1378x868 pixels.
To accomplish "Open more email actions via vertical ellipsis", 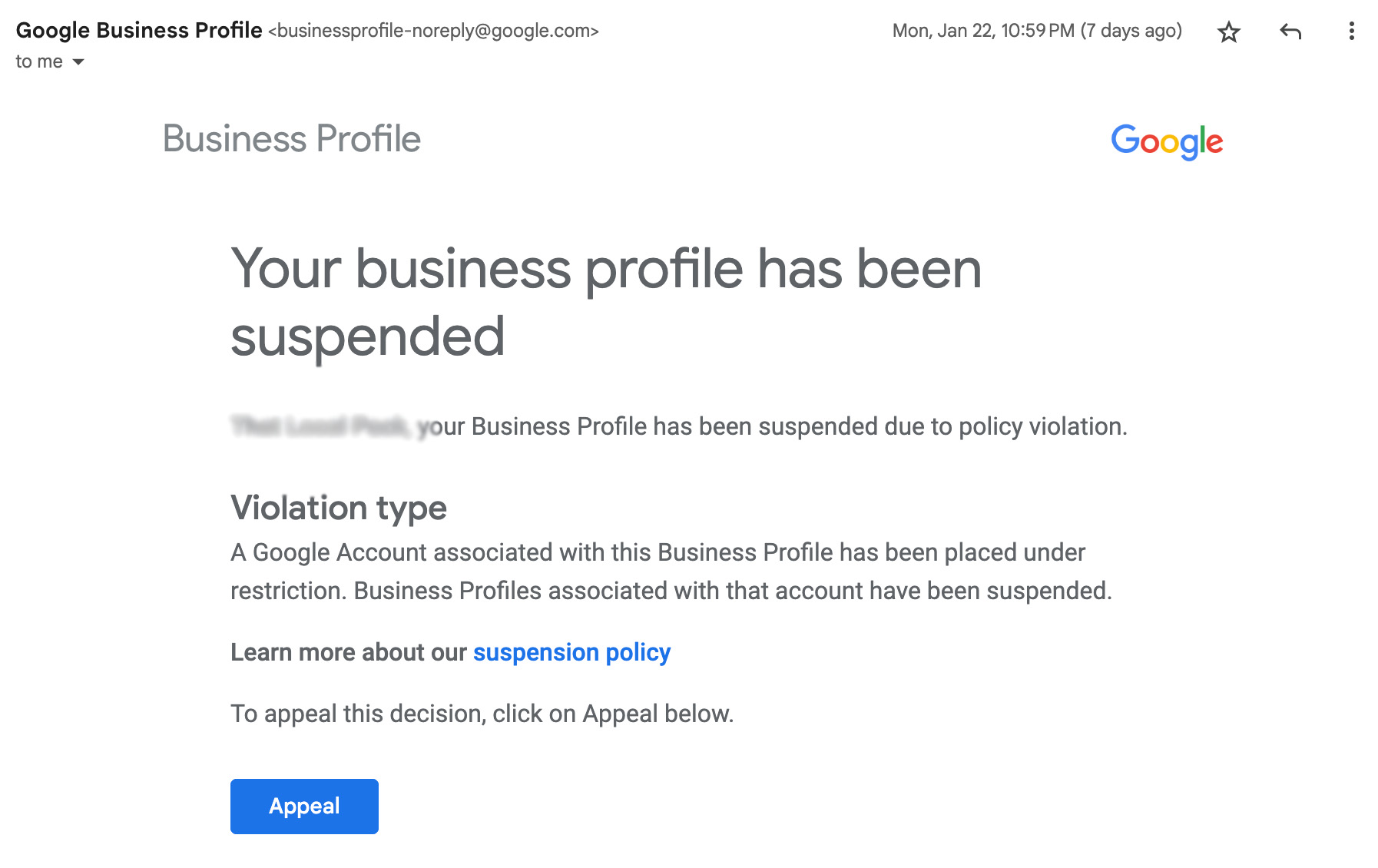I will (1352, 32).
